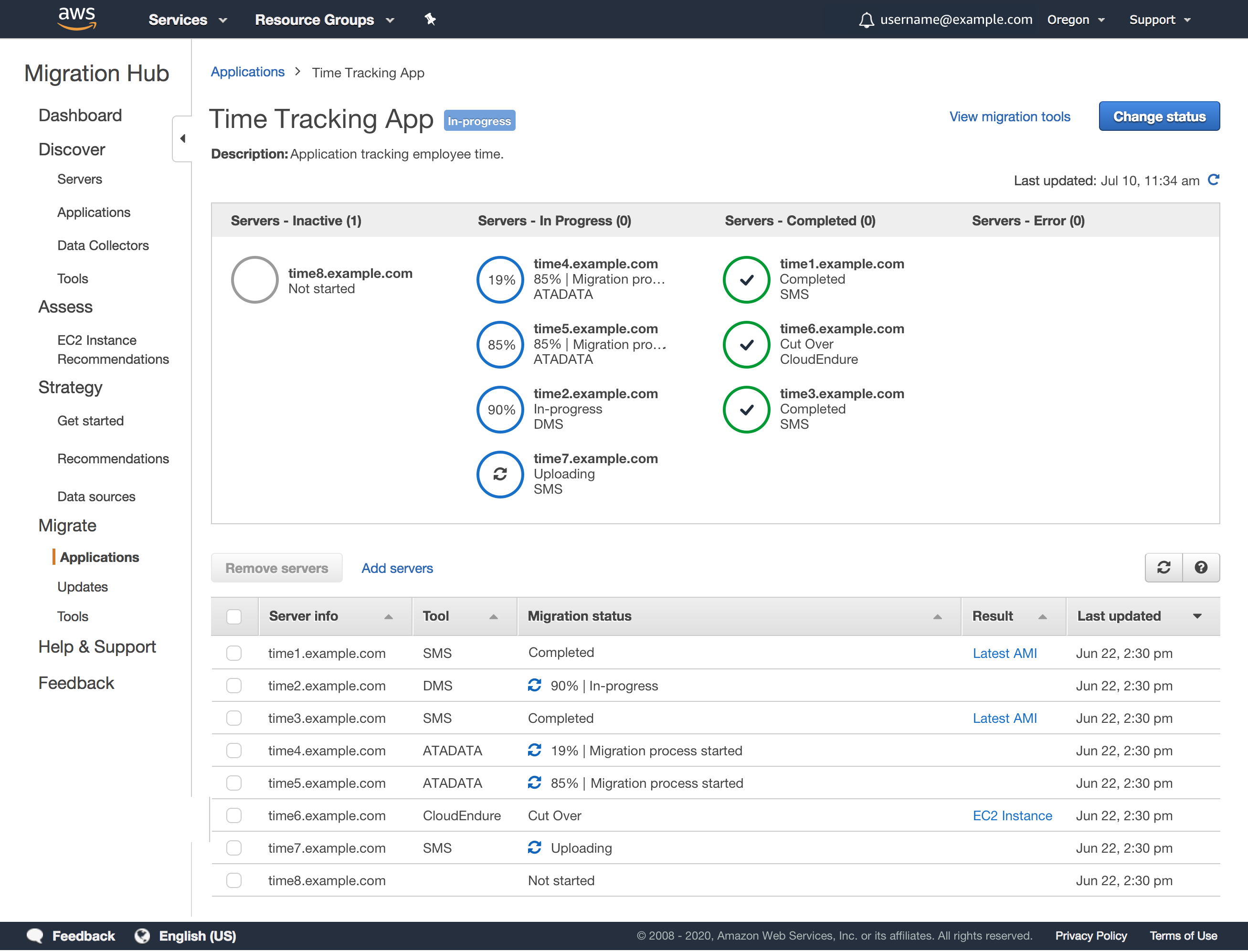Click the Remove servers button
The width and height of the screenshot is (1248, 952).
pyautogui.click(x=276, y=568)
